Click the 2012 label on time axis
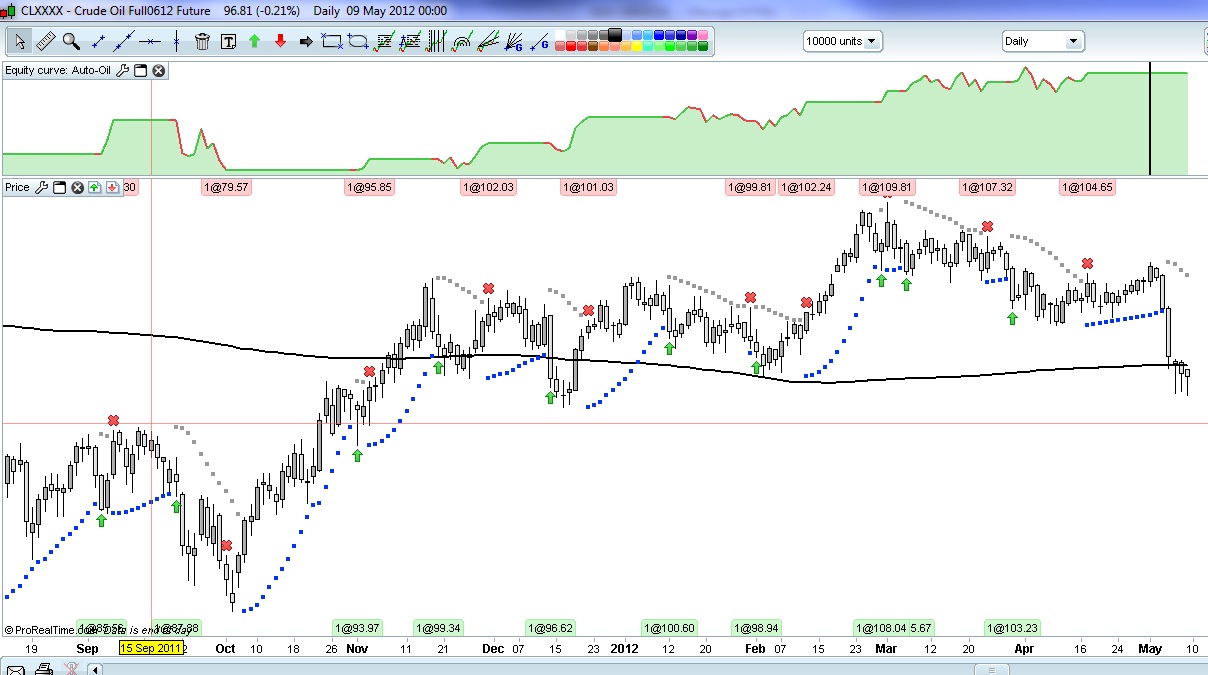This screenshot has width=1208, height=675. point(625,648)
